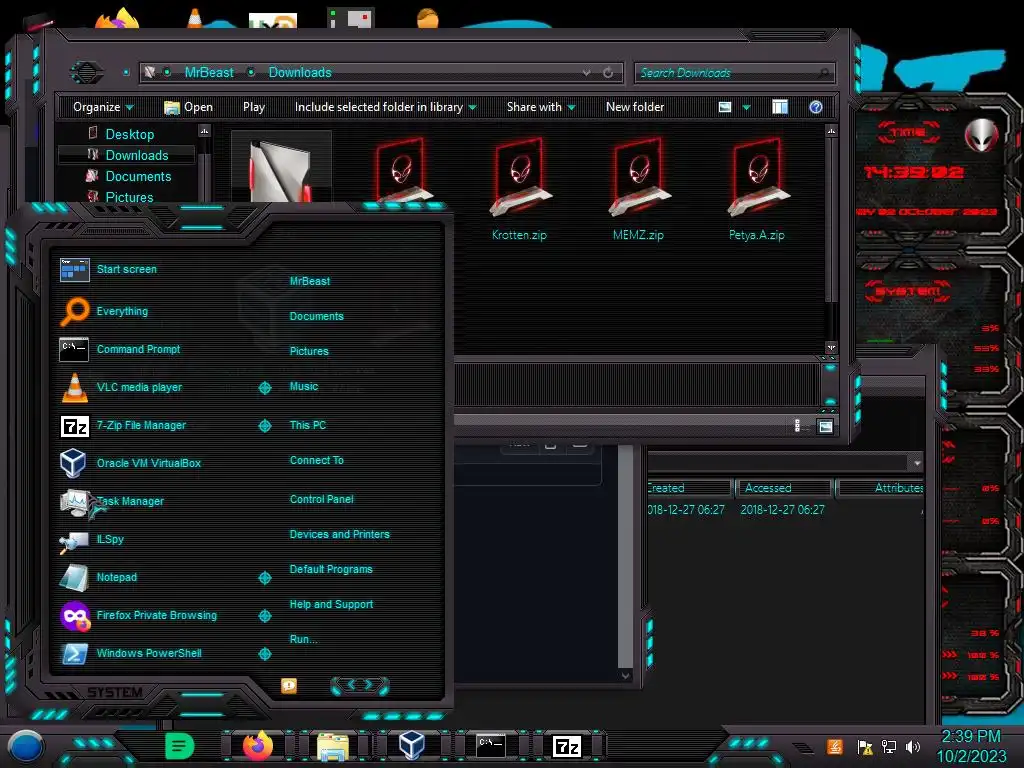
Task: Click the volume speaker tray icon
Action: point(913,747)
